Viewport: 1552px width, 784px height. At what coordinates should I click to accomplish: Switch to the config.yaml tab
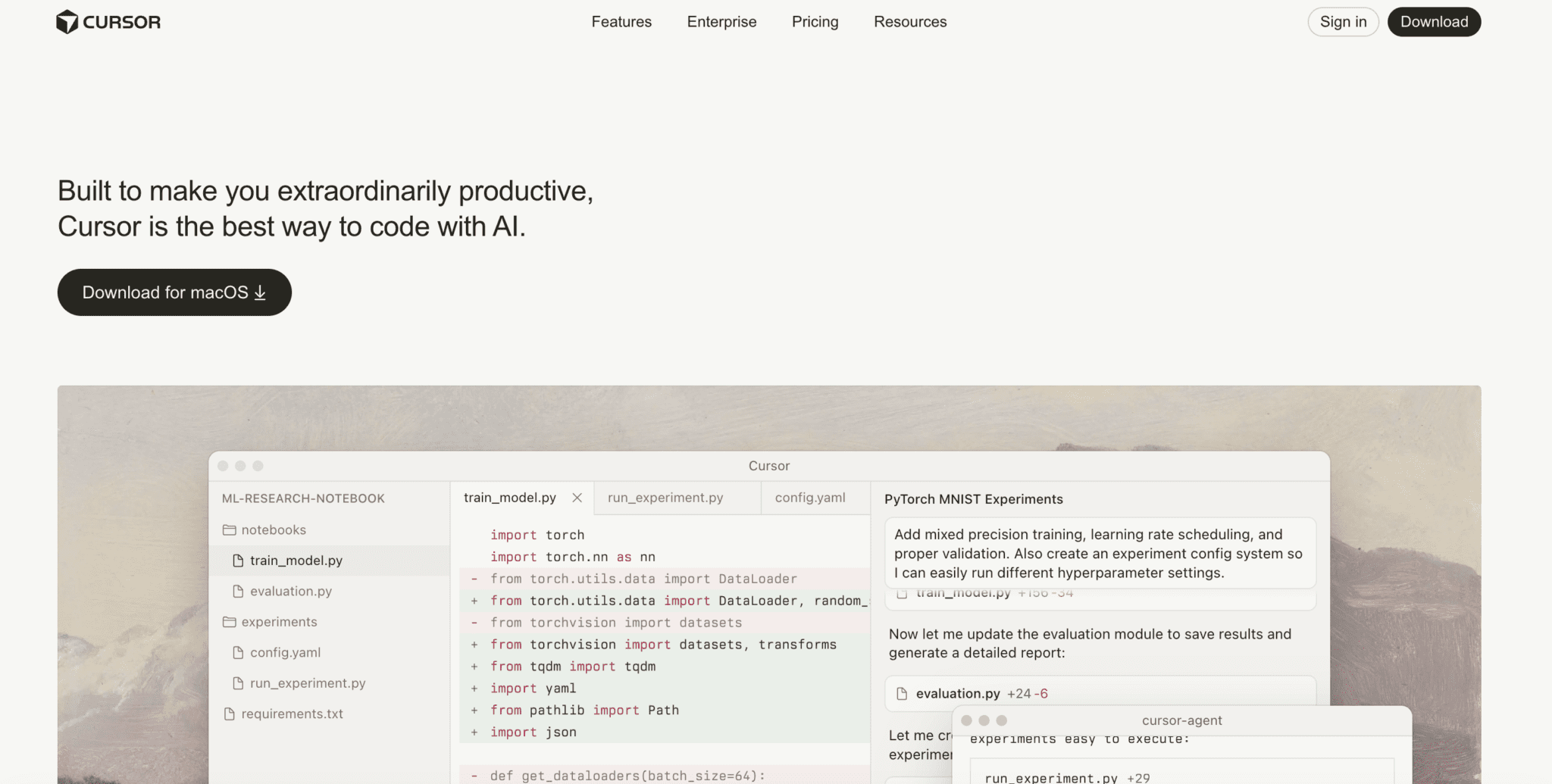[x=809, y=498]
